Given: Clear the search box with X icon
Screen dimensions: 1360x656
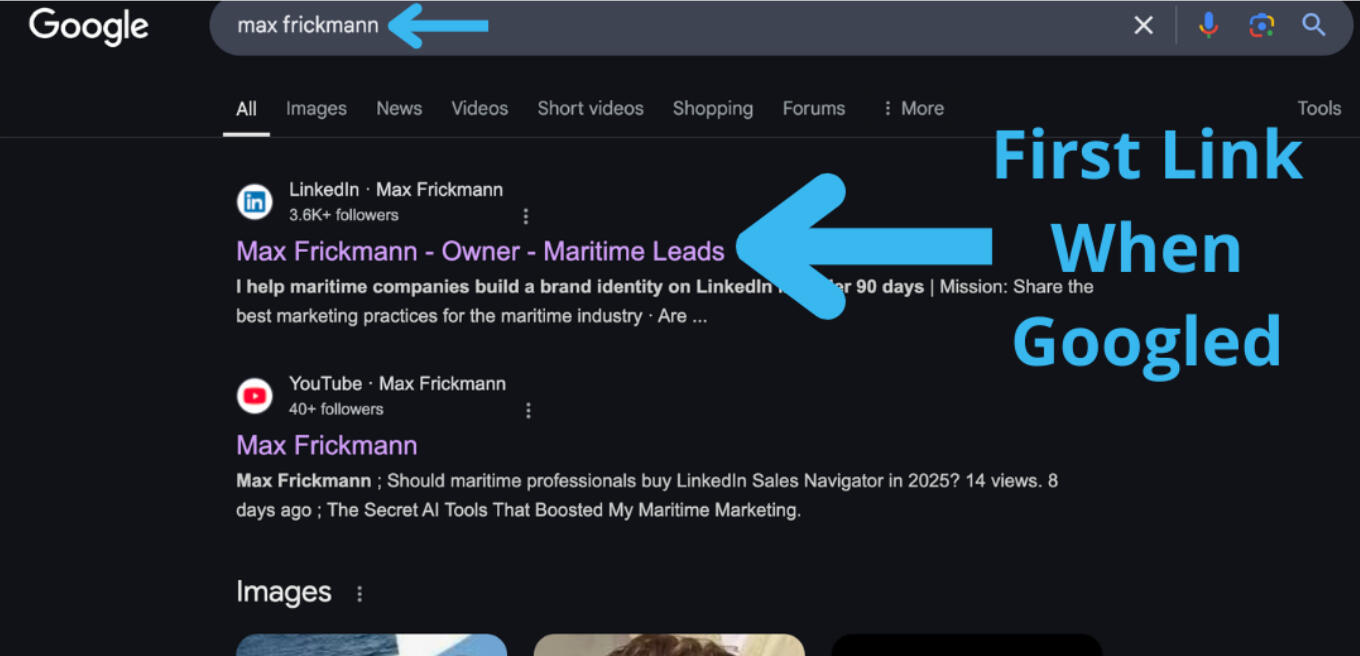Looking at the screenshot, I should pyautogui.click(x=1143, y=26).
